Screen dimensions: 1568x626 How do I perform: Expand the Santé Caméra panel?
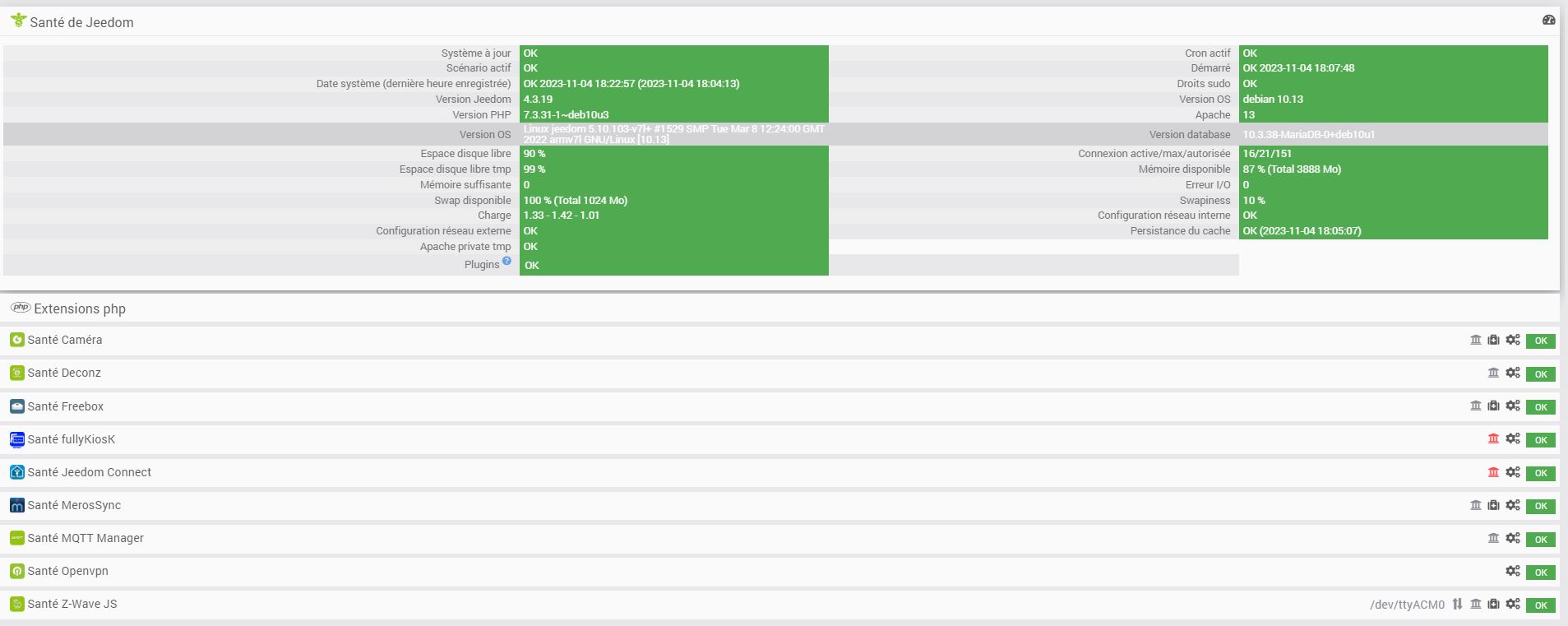(65, 340)
